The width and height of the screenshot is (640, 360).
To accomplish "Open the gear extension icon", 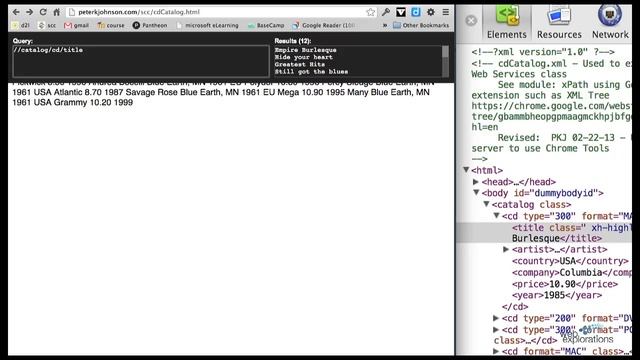I will tap(431, 12).
